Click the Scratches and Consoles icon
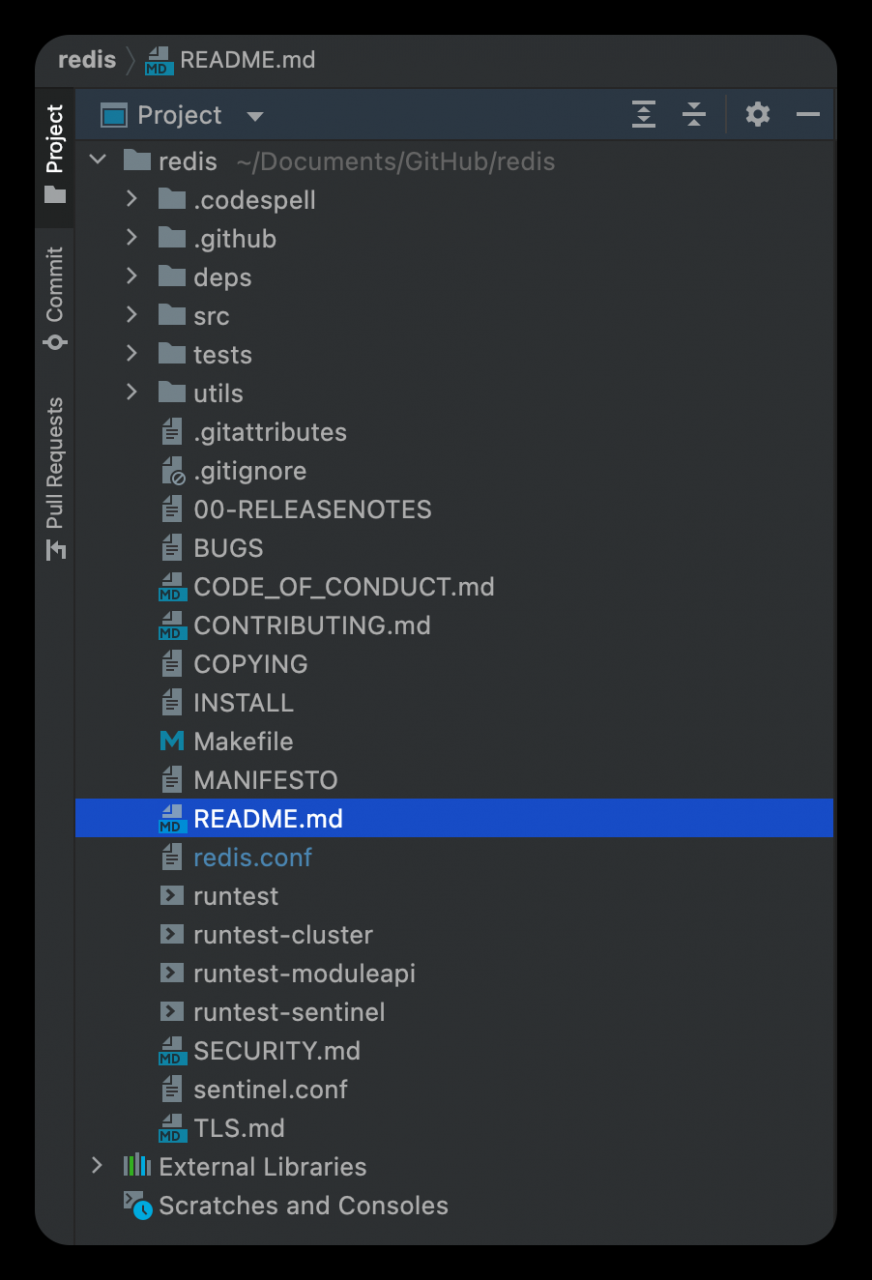The image size is (872, 1280). (138, 1205)
